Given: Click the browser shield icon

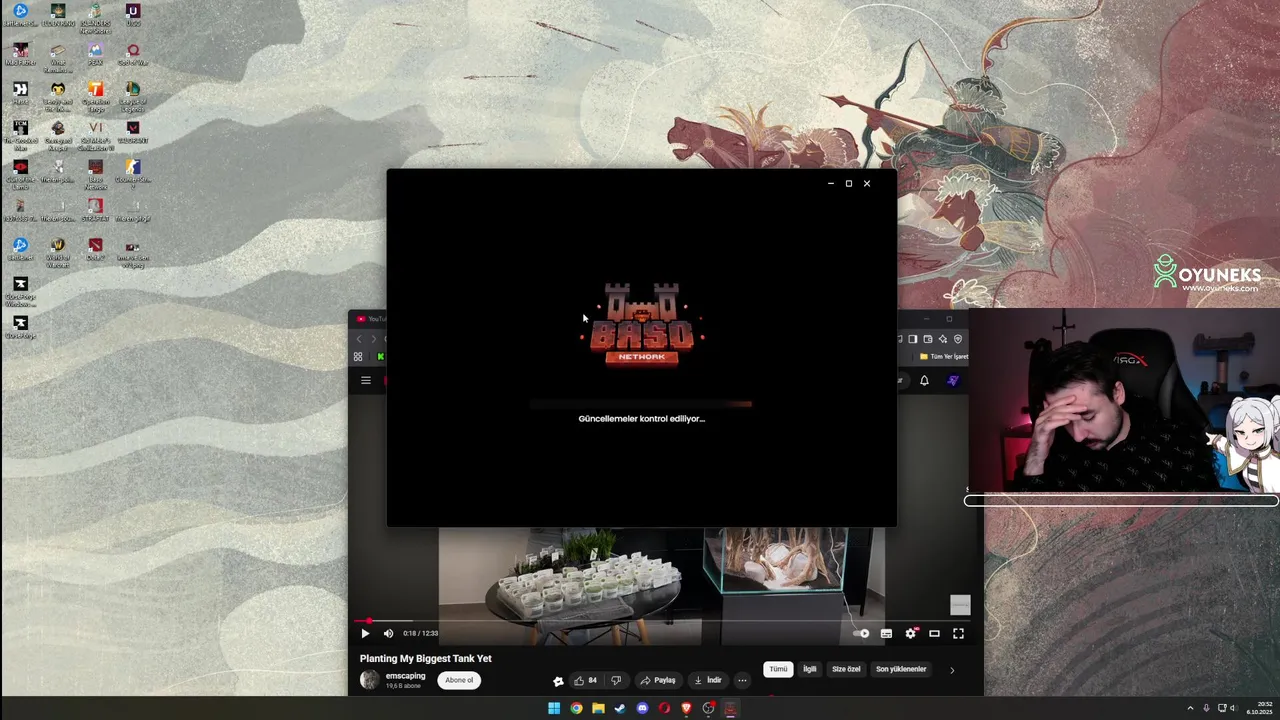Looking at the screenshot, I should click(957, 339).
